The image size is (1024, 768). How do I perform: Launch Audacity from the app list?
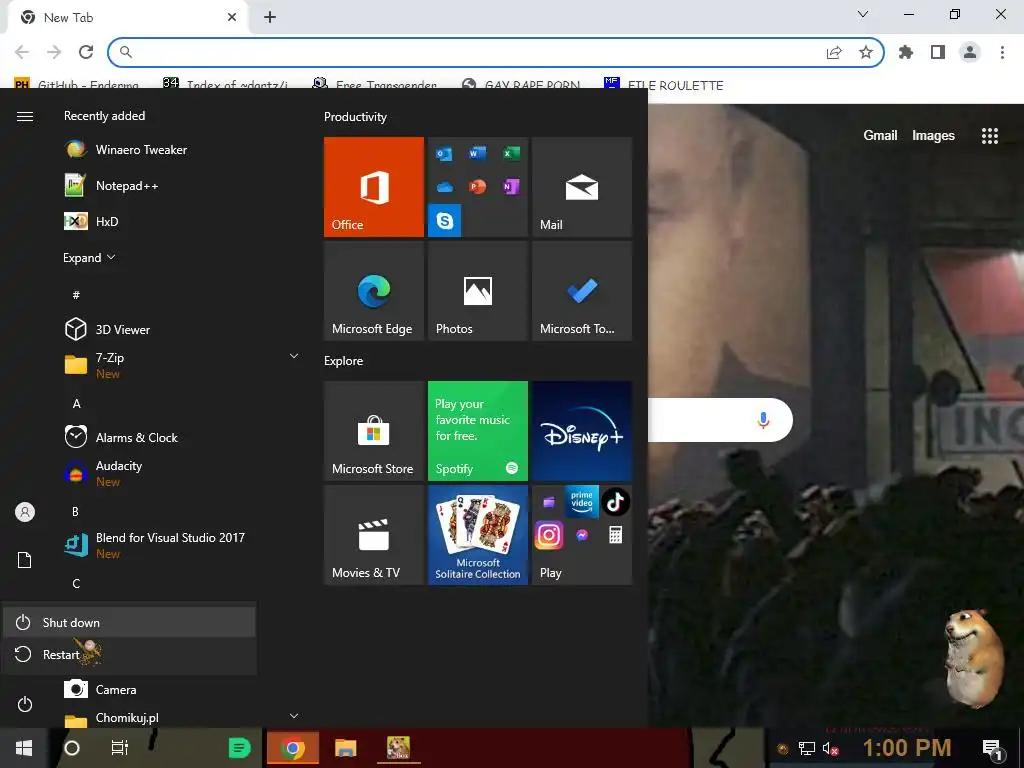click(182, 473)
